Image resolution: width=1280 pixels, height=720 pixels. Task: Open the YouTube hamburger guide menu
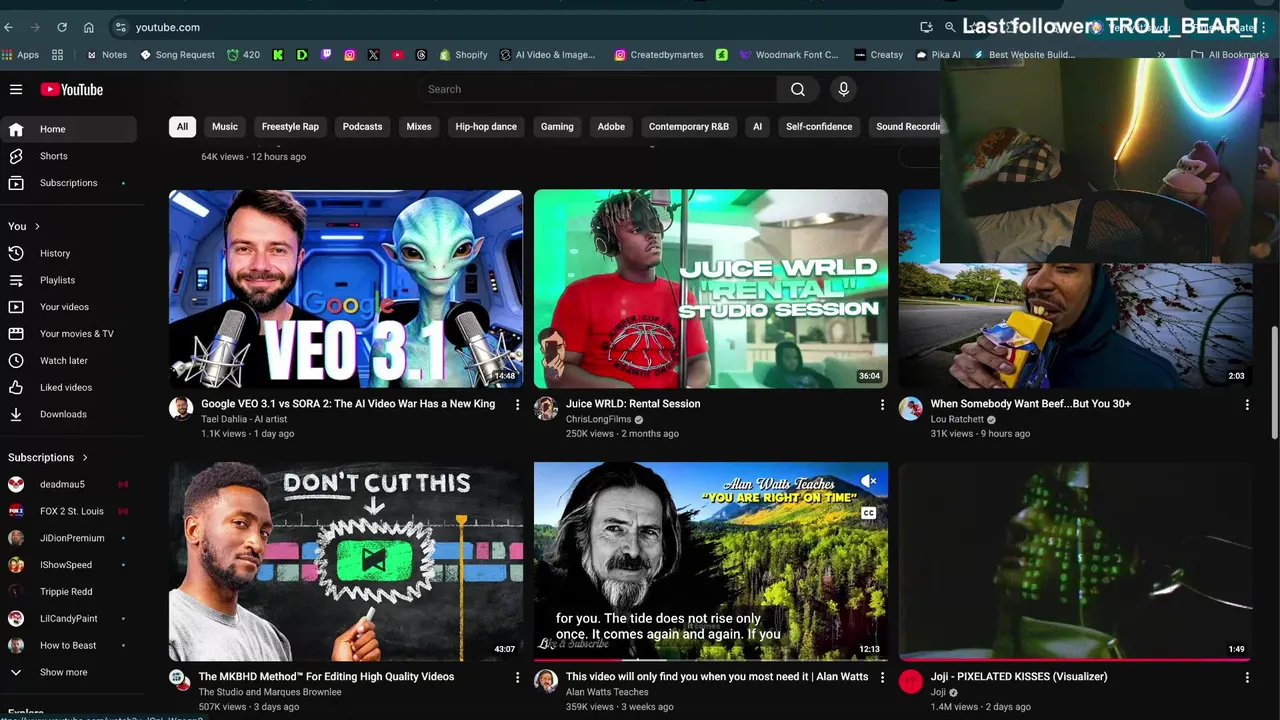(x=16, y=89)
